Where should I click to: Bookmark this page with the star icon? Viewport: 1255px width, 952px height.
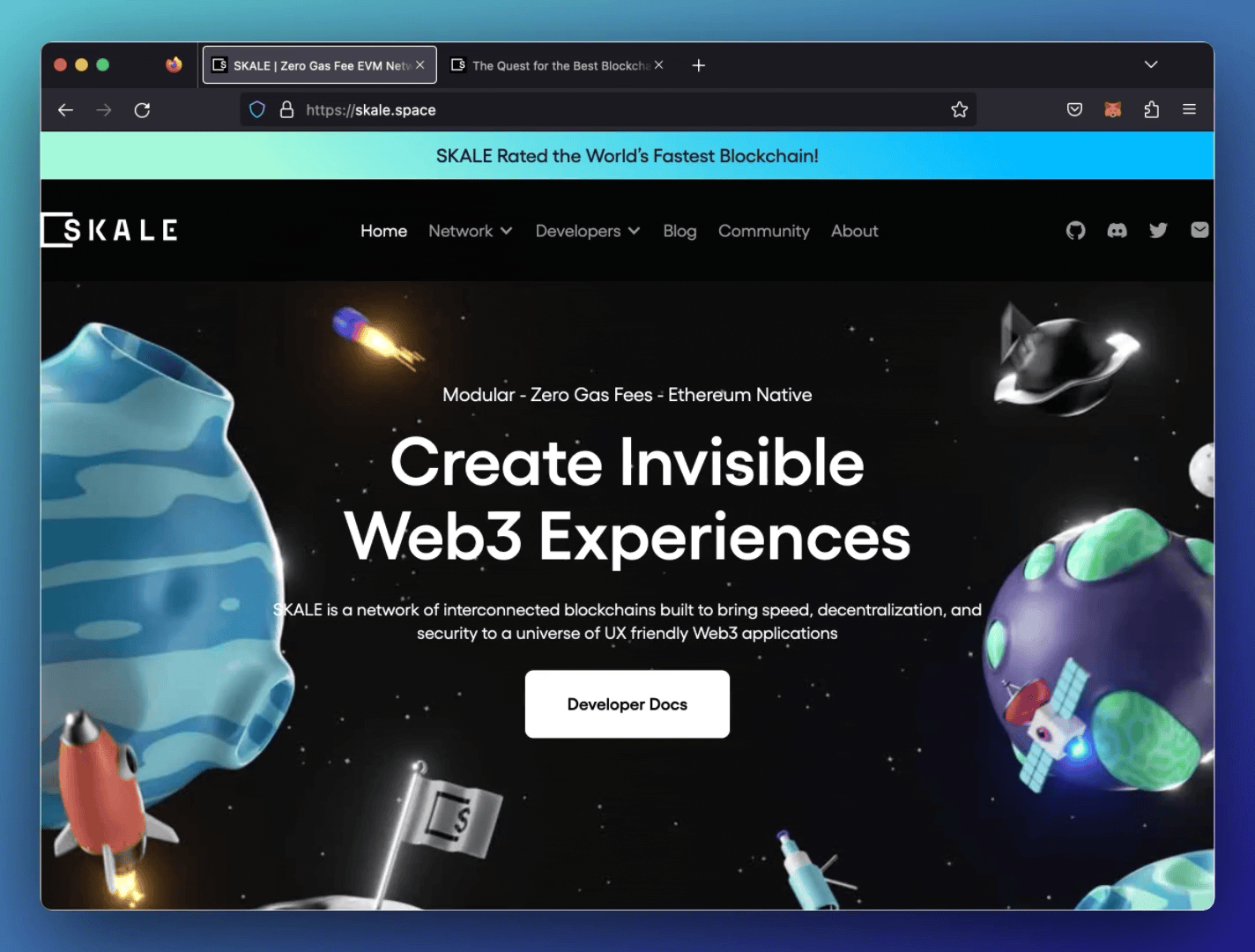[x=960, y=109]
